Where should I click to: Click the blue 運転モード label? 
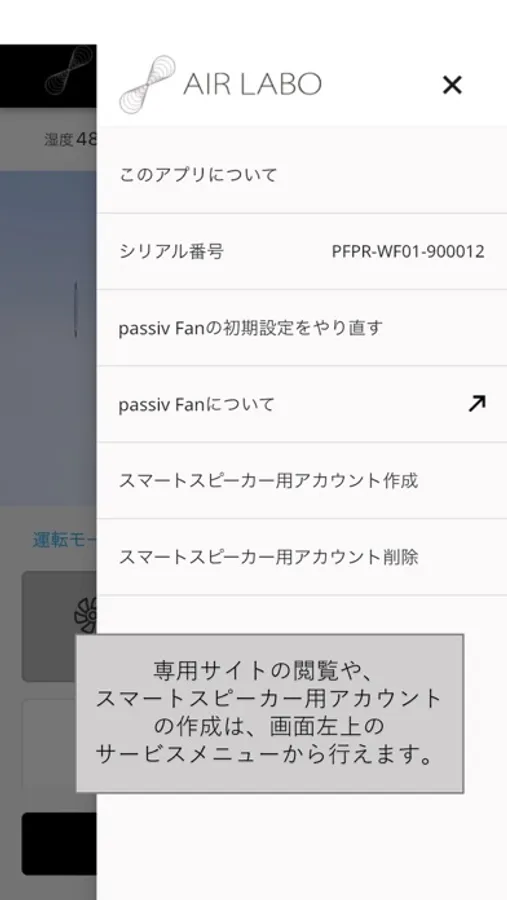point(64,540)
